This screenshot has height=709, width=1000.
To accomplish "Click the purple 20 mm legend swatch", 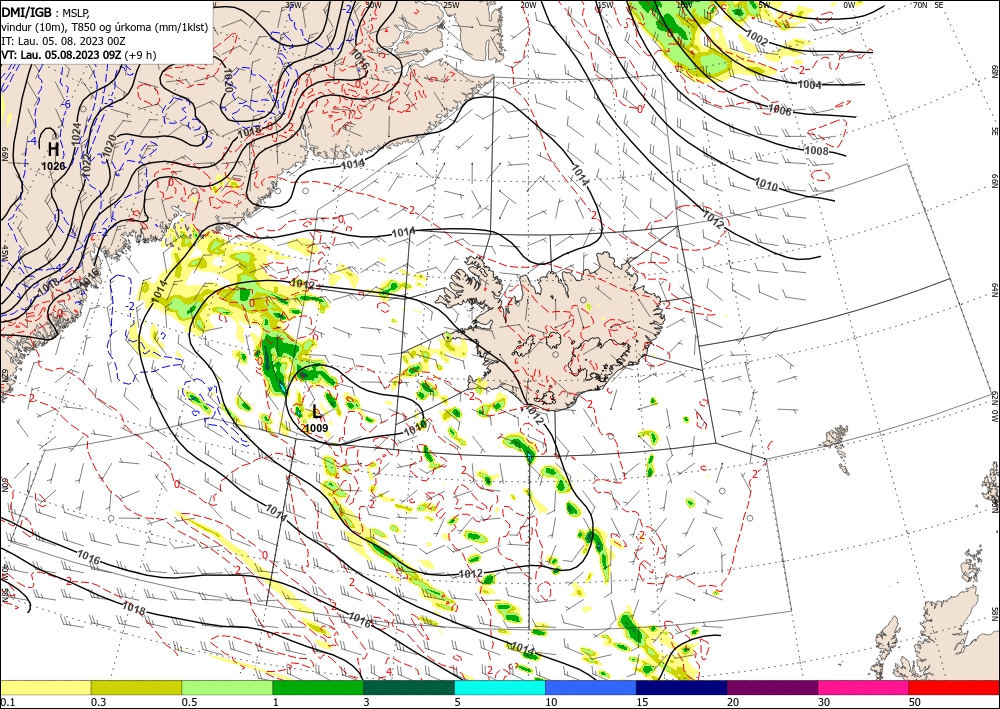I will click(x=772, y=687).
